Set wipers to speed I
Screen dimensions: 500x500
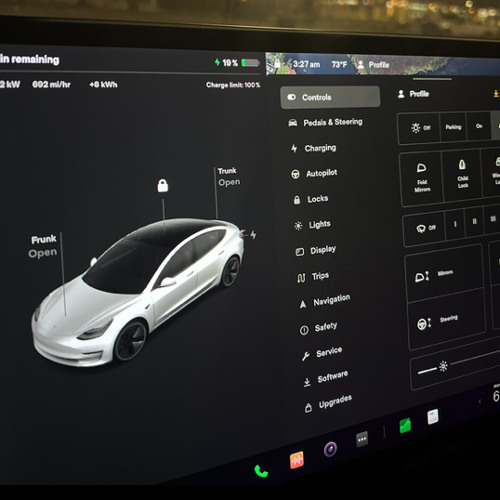455,224
